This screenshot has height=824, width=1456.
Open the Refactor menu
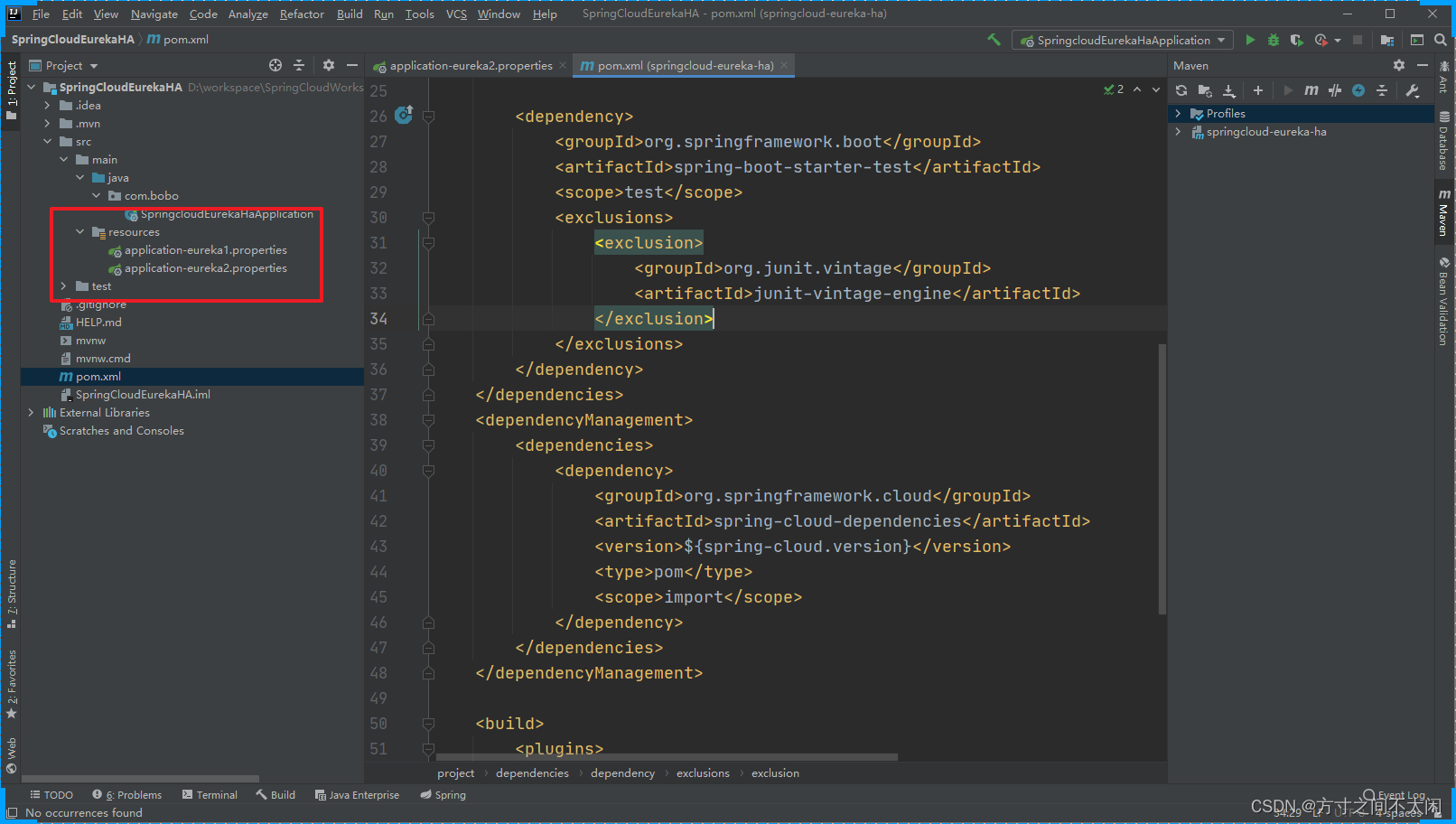pos(302,14)
